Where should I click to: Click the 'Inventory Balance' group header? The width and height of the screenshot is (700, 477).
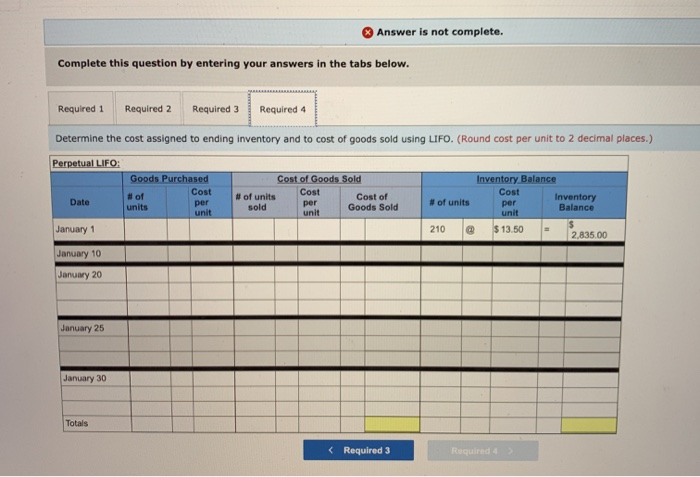tap(516, 179)
